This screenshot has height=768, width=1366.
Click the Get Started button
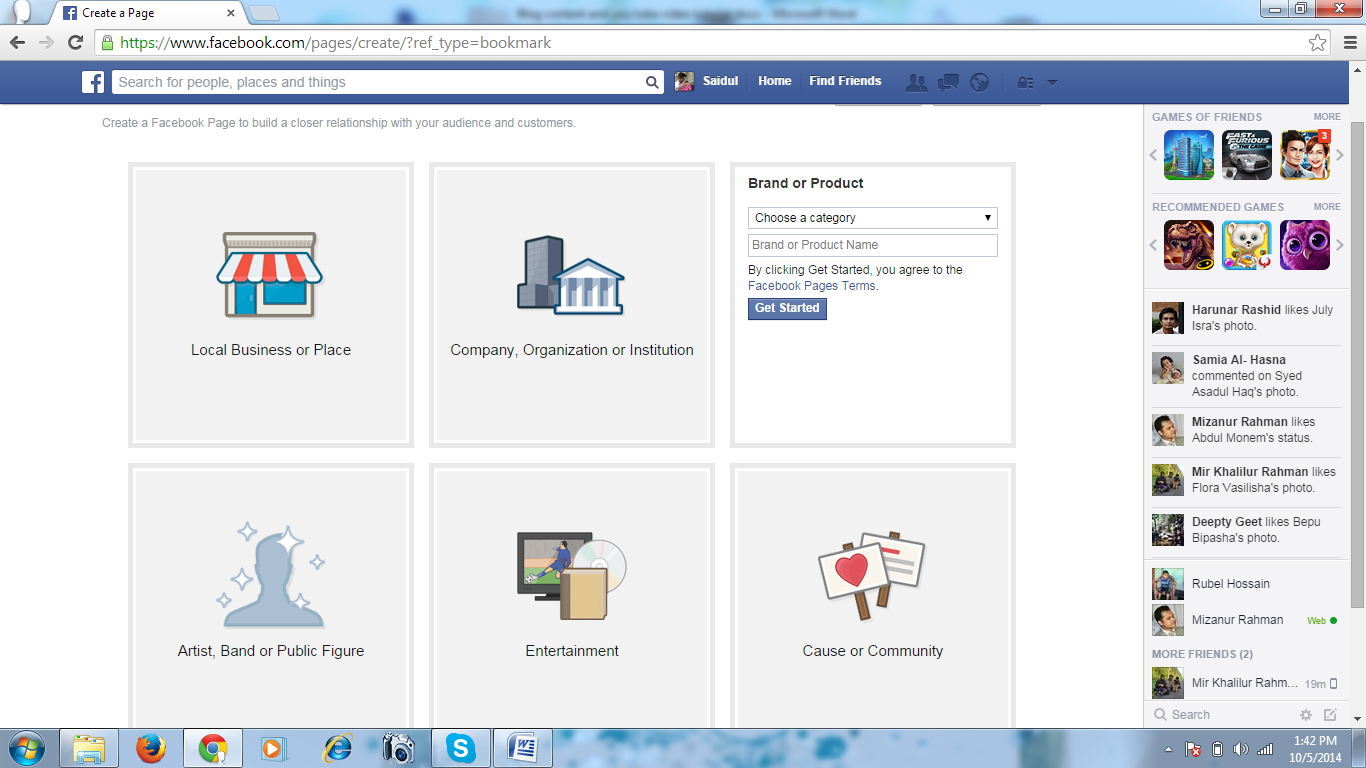[x=787, y=309]
